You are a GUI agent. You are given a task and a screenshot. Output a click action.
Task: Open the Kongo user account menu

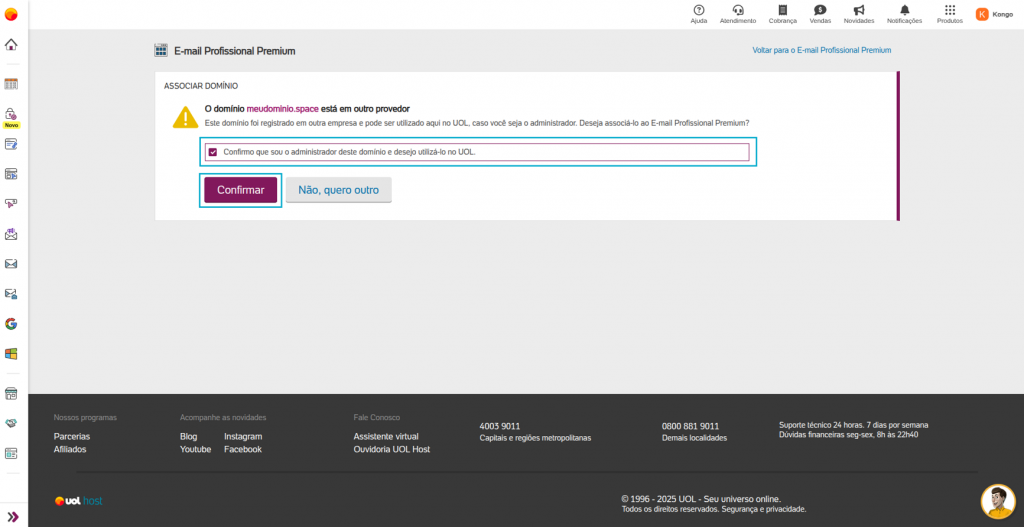pos(995,14)
